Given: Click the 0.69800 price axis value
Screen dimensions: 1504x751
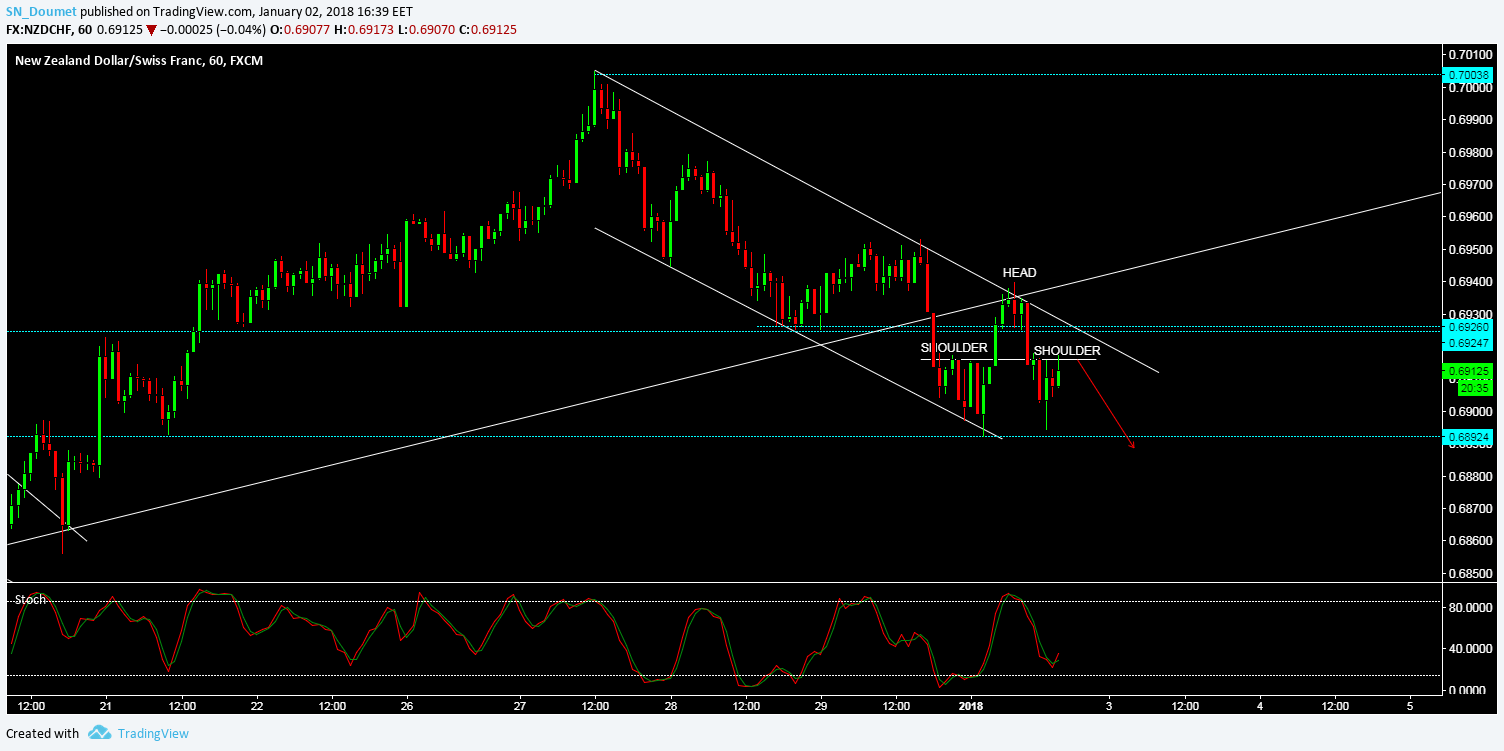Looking at the screenshot, I should point(1470,153).
